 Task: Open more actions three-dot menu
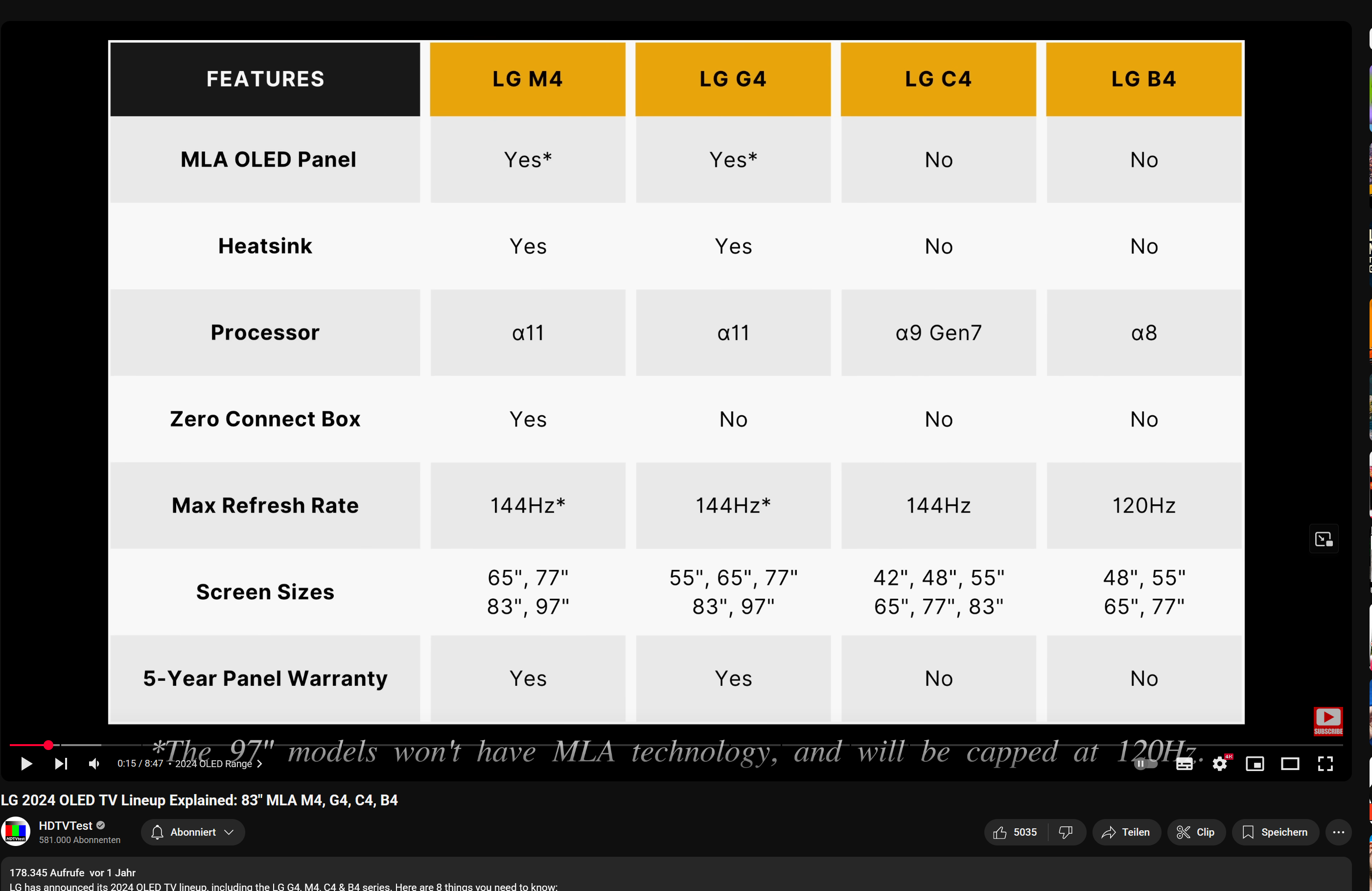pos(1339,832)
